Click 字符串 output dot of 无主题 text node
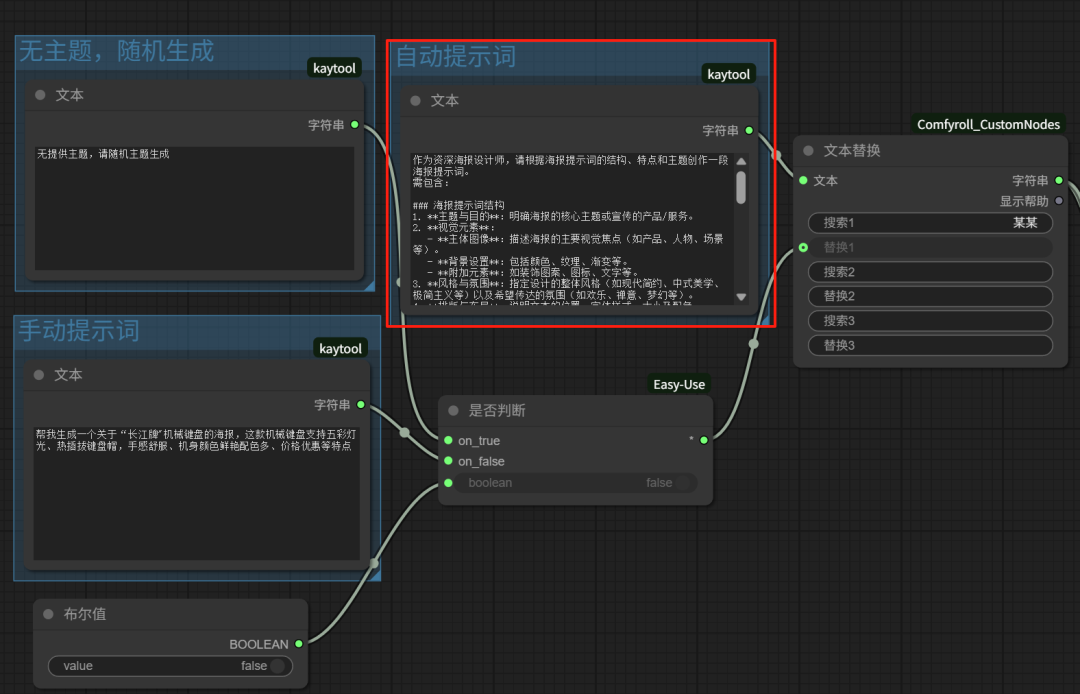The width and height of the screenshot is (1080, 694). coord(355,125)
